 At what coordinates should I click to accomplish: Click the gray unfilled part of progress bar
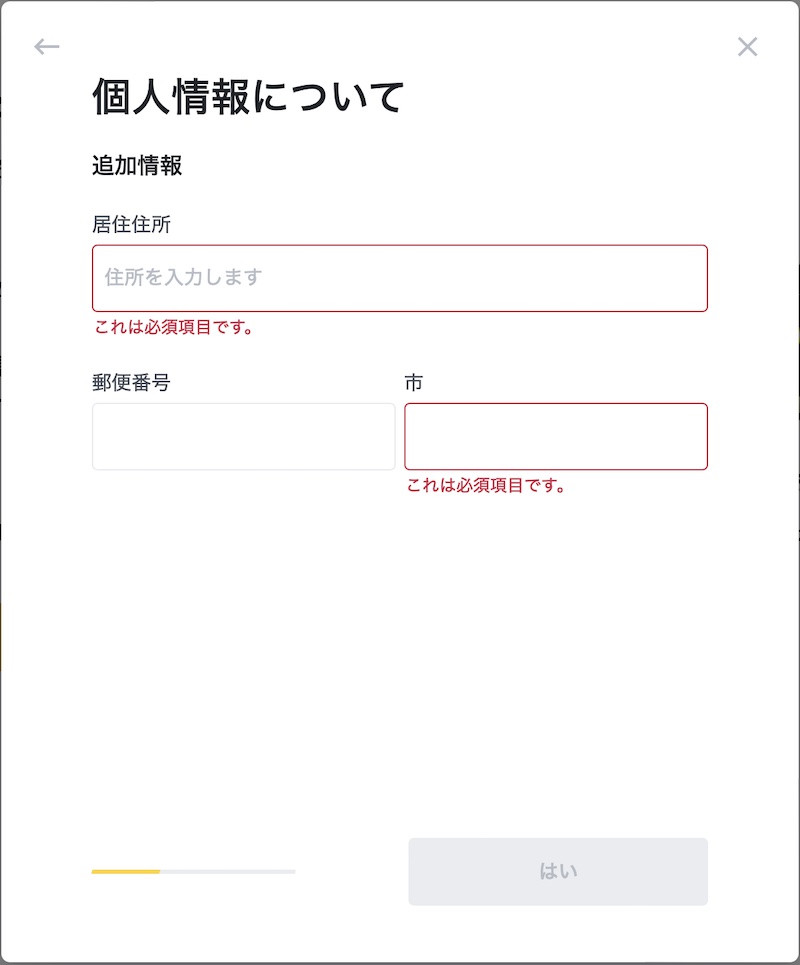(x=228, y=871)
